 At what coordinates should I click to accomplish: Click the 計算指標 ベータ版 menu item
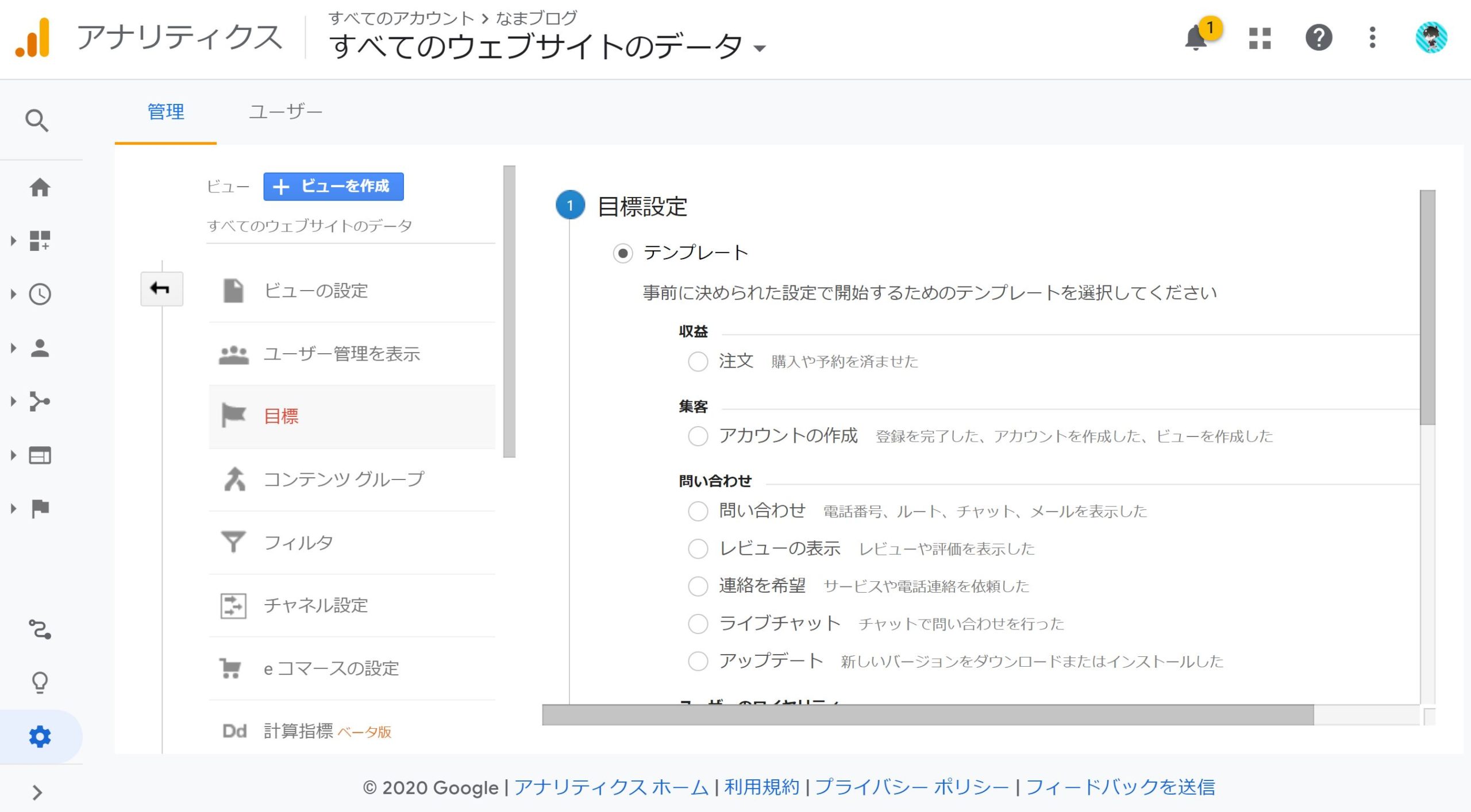[x=352, y=730]
